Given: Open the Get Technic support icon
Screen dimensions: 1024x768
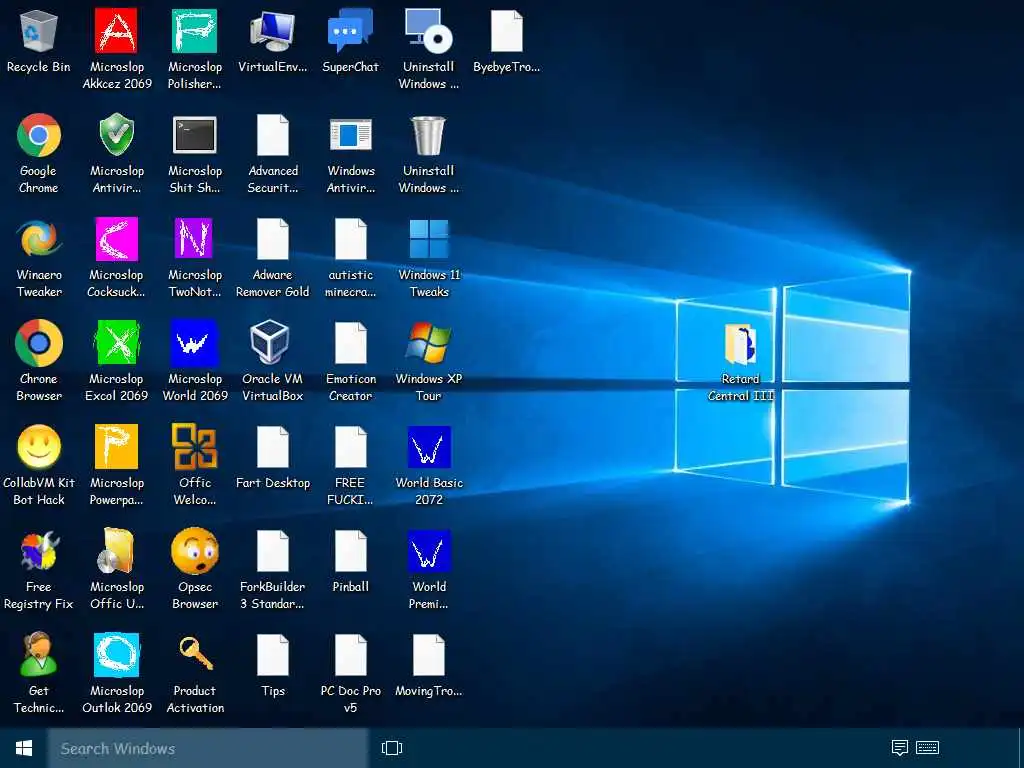Looking at the screenshot, I should tap(38, 654).
